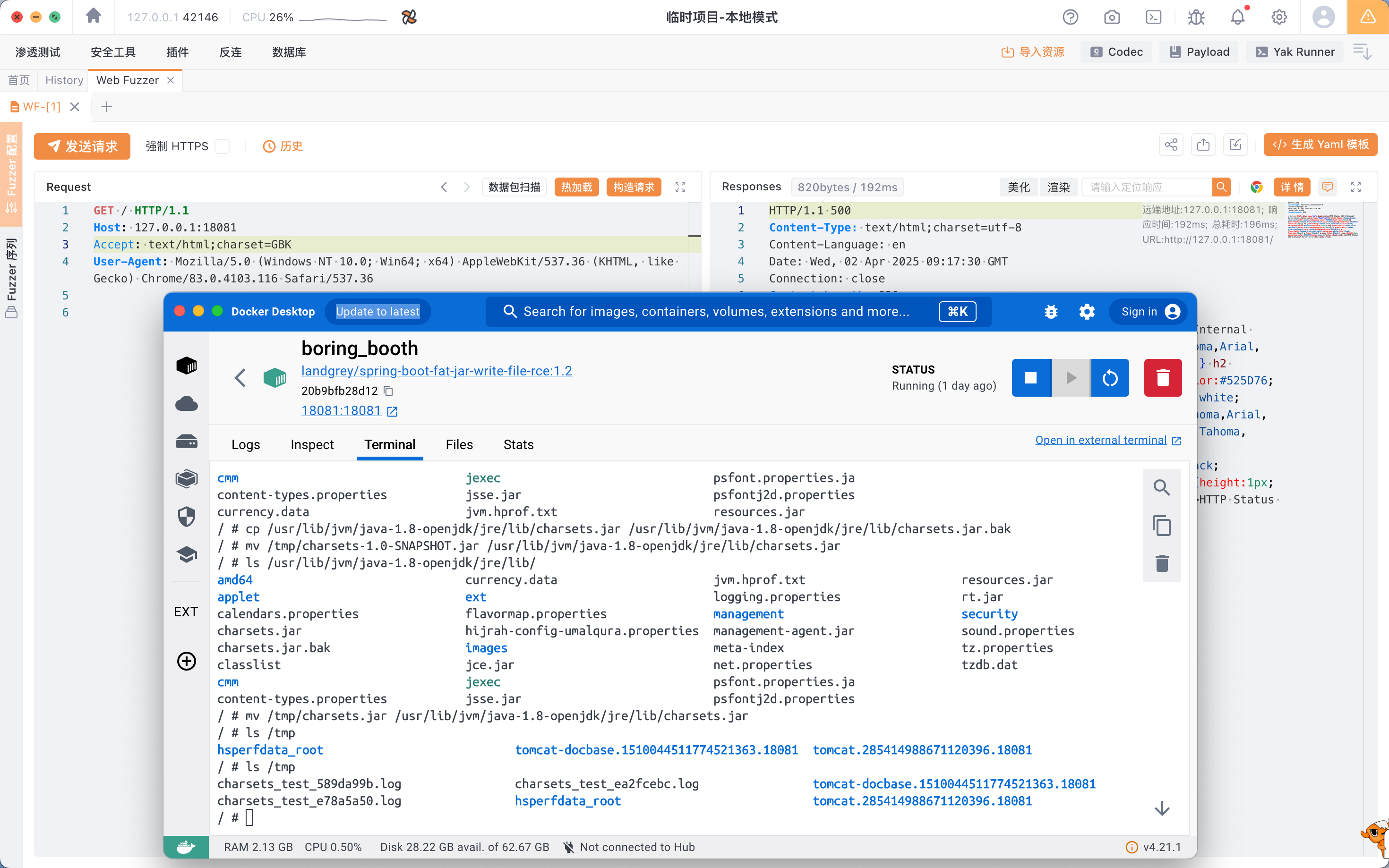Toggle 渲染 render response option
This screenshot has width=1389, height=868.
(1058, 187)
